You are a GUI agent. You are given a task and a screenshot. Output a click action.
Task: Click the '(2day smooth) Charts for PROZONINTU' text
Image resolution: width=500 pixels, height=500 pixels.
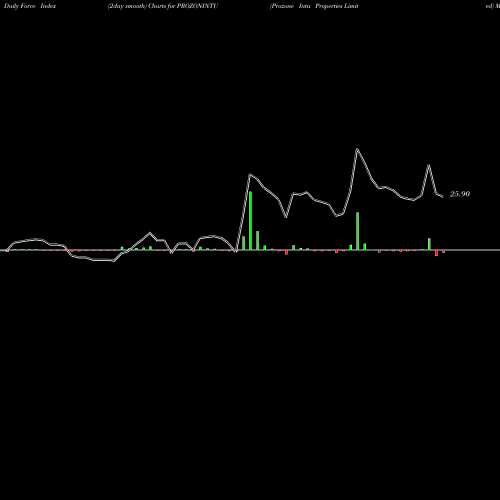coord(163,6)
